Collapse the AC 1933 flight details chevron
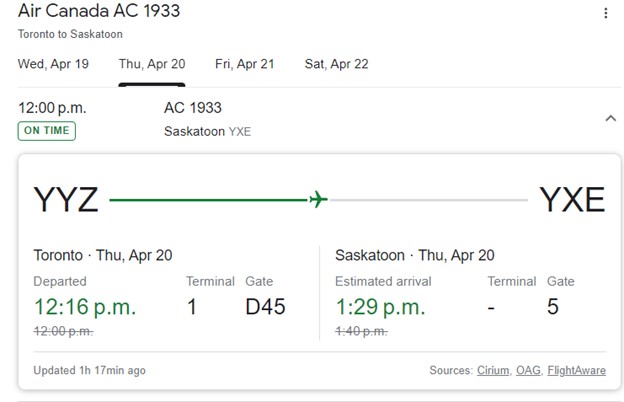Screen dimensions: 624x402 [x=610, y=119]
